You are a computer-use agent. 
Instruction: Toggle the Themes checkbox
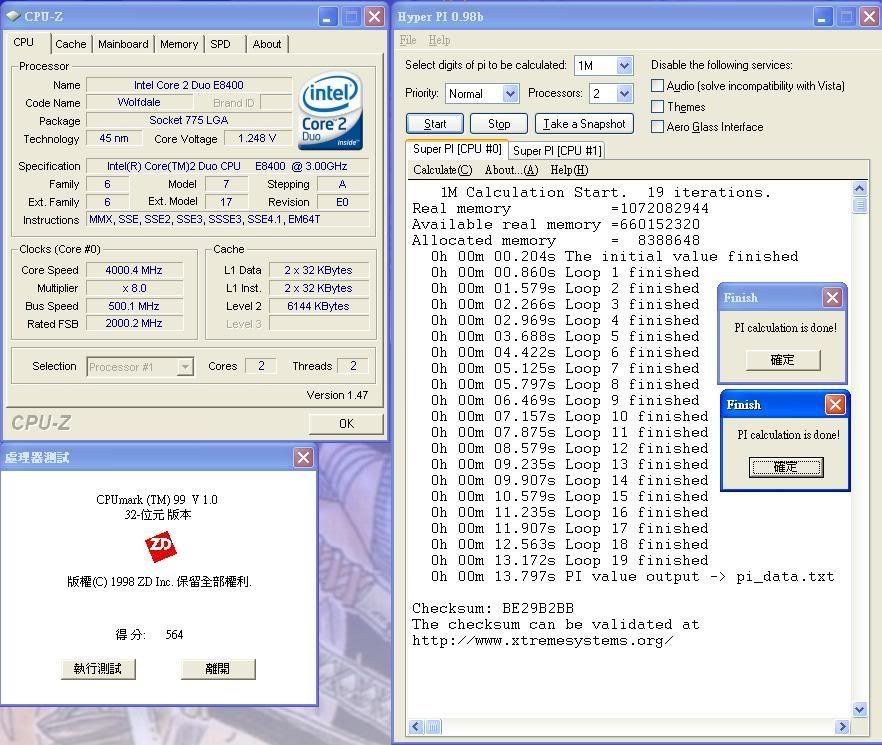tap(657, 106)
